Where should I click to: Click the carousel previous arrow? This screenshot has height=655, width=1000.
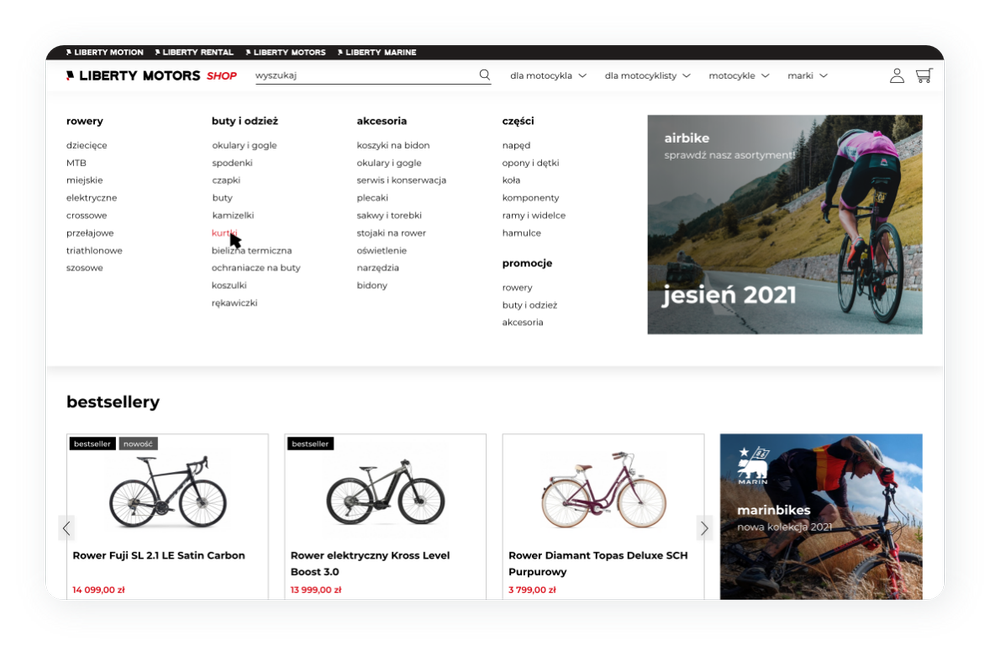[x=67, y=528]
